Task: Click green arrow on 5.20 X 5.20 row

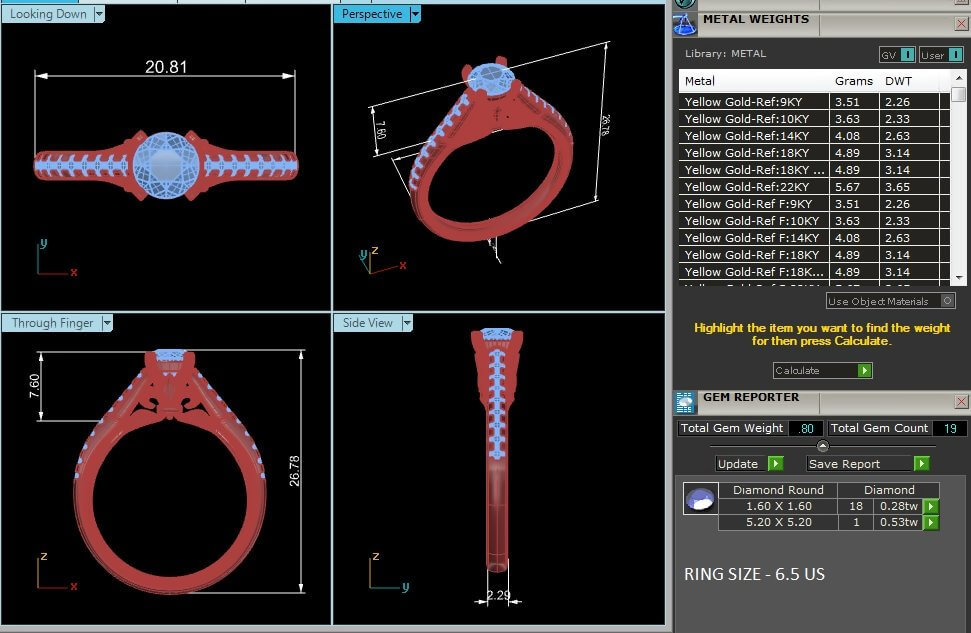Action: coord(930,522)
